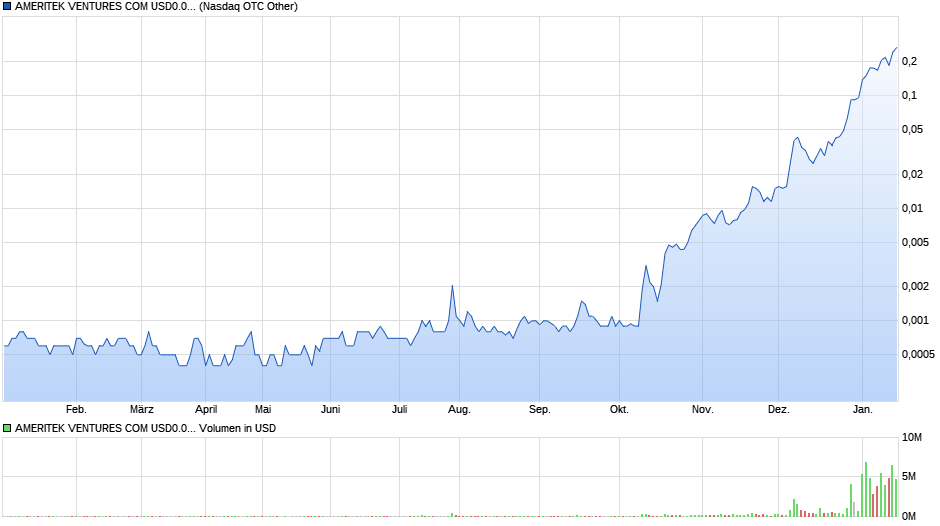Click the final price point at chart's end
This screenshot has height=526, width=940.
[x=896, y=48]
